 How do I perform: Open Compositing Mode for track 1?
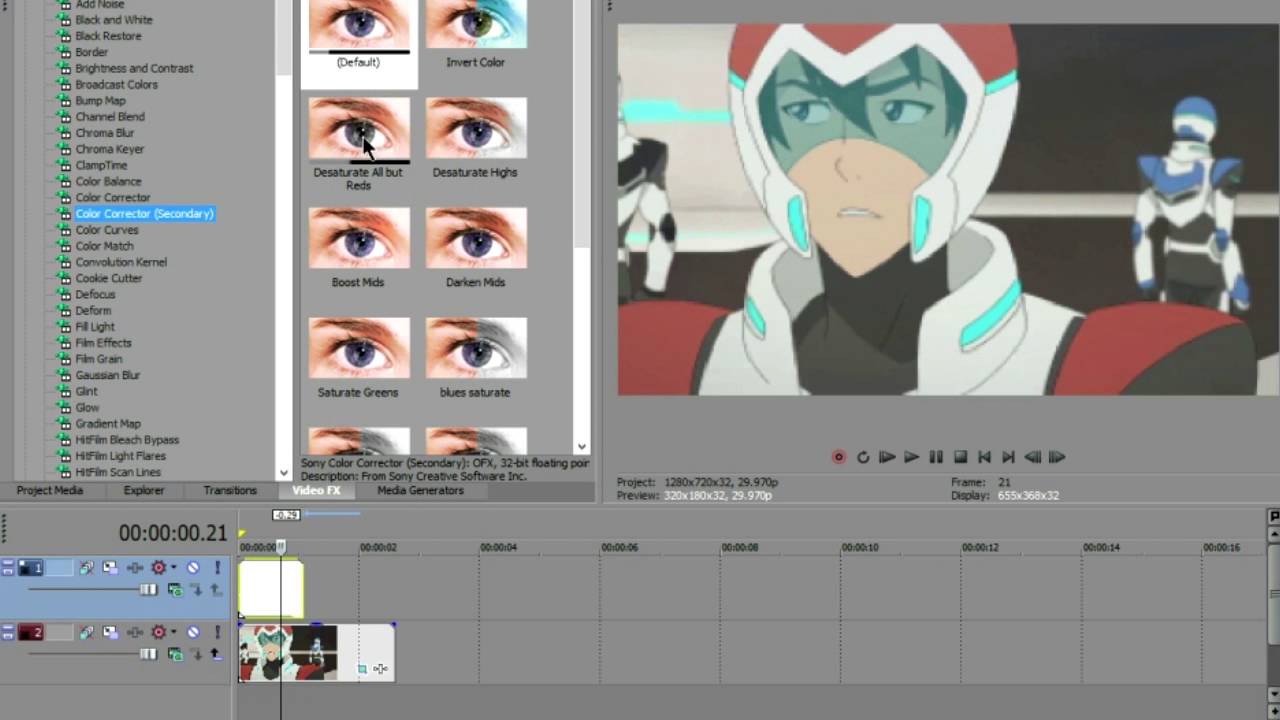(175, 590)
